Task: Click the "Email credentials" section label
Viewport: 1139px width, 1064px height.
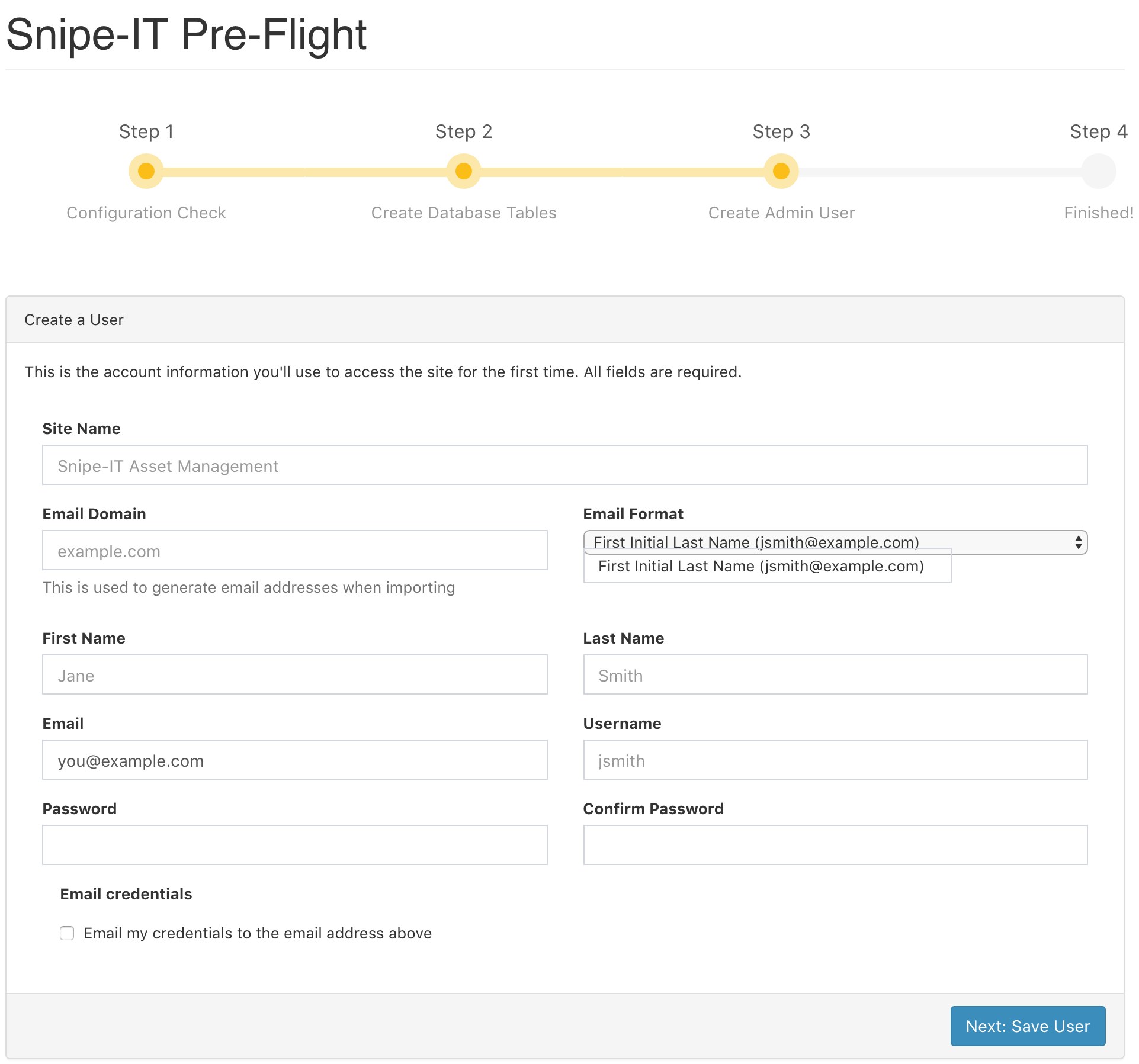Action: coord(126,894)
